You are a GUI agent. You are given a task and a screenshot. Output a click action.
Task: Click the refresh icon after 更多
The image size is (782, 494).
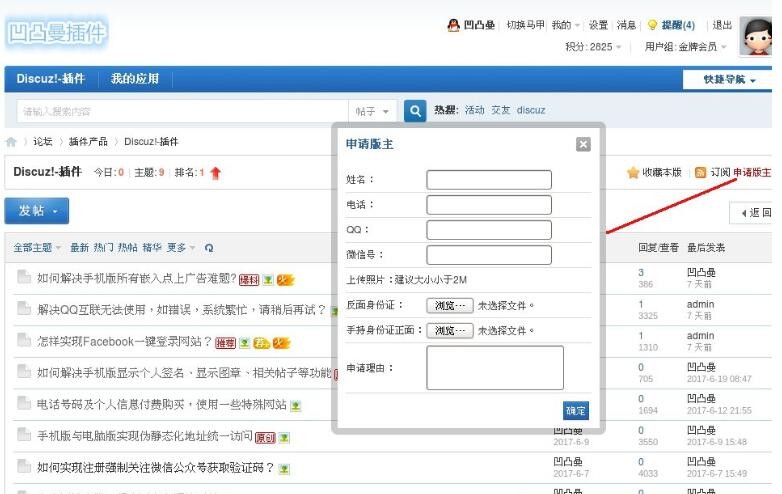(209, 248)
